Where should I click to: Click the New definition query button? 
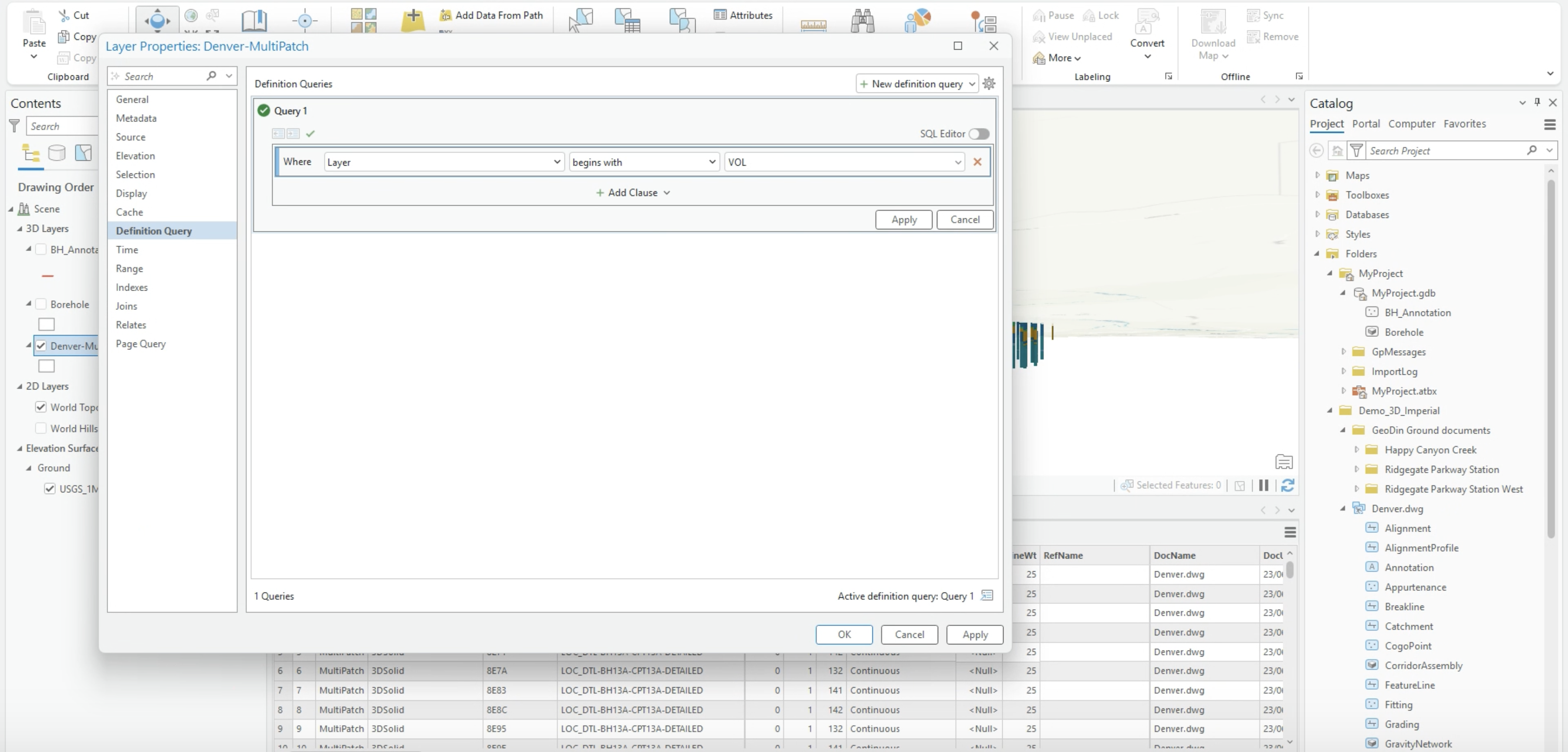click(917, 83)
